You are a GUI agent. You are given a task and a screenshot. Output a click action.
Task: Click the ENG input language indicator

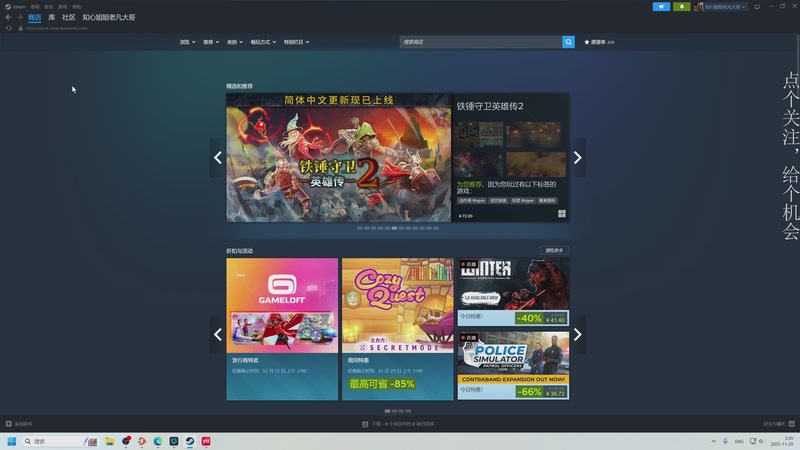739,441
